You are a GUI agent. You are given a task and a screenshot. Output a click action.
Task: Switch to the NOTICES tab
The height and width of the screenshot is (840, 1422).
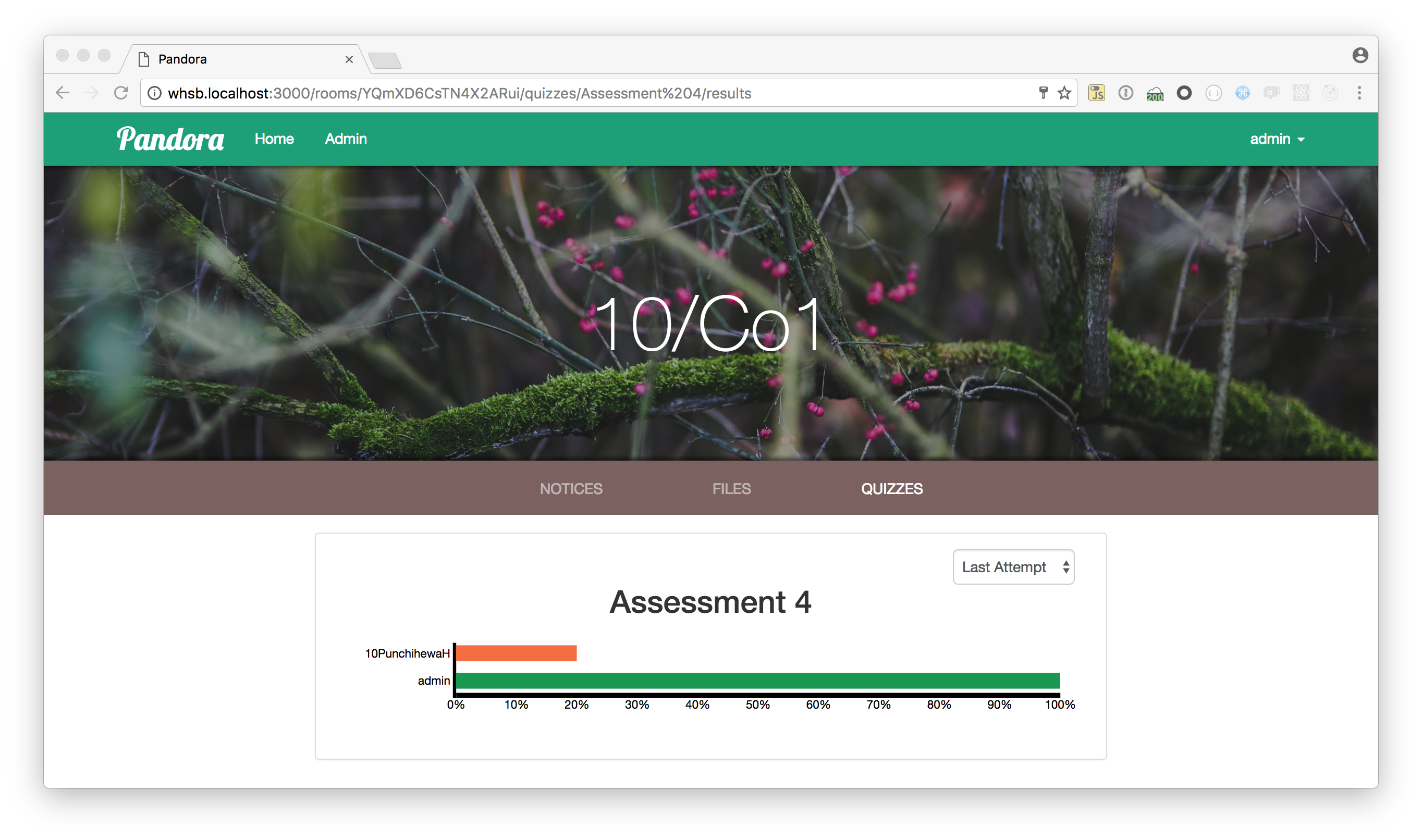[571, 488]
